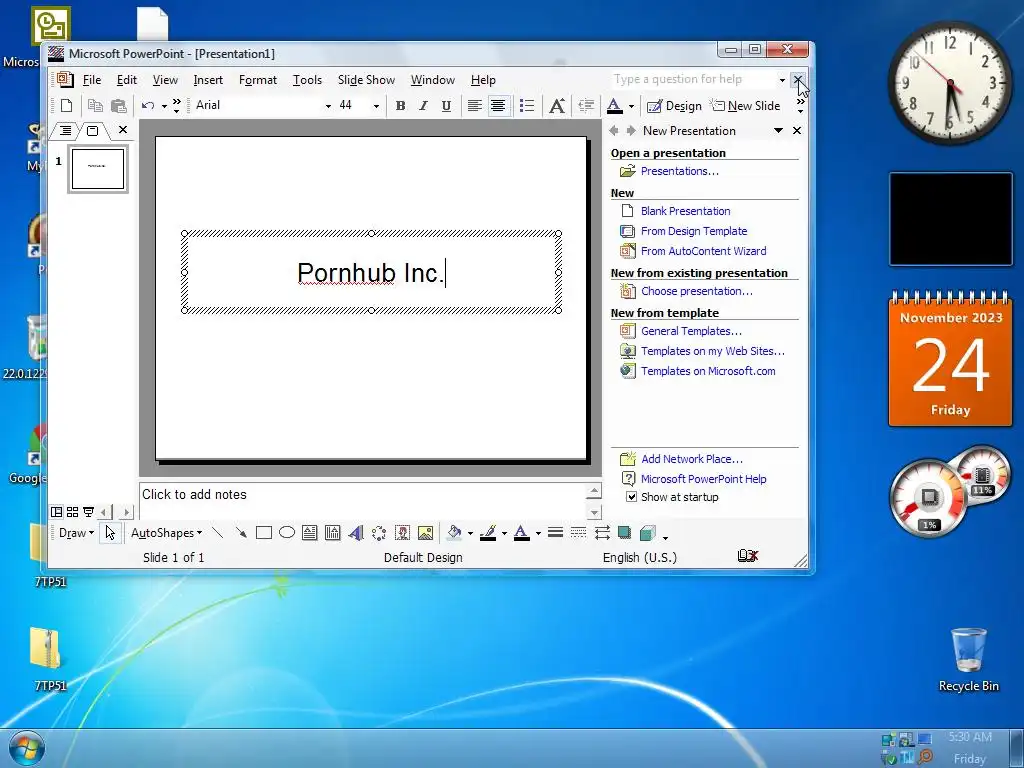Open the Format menu

258,80
